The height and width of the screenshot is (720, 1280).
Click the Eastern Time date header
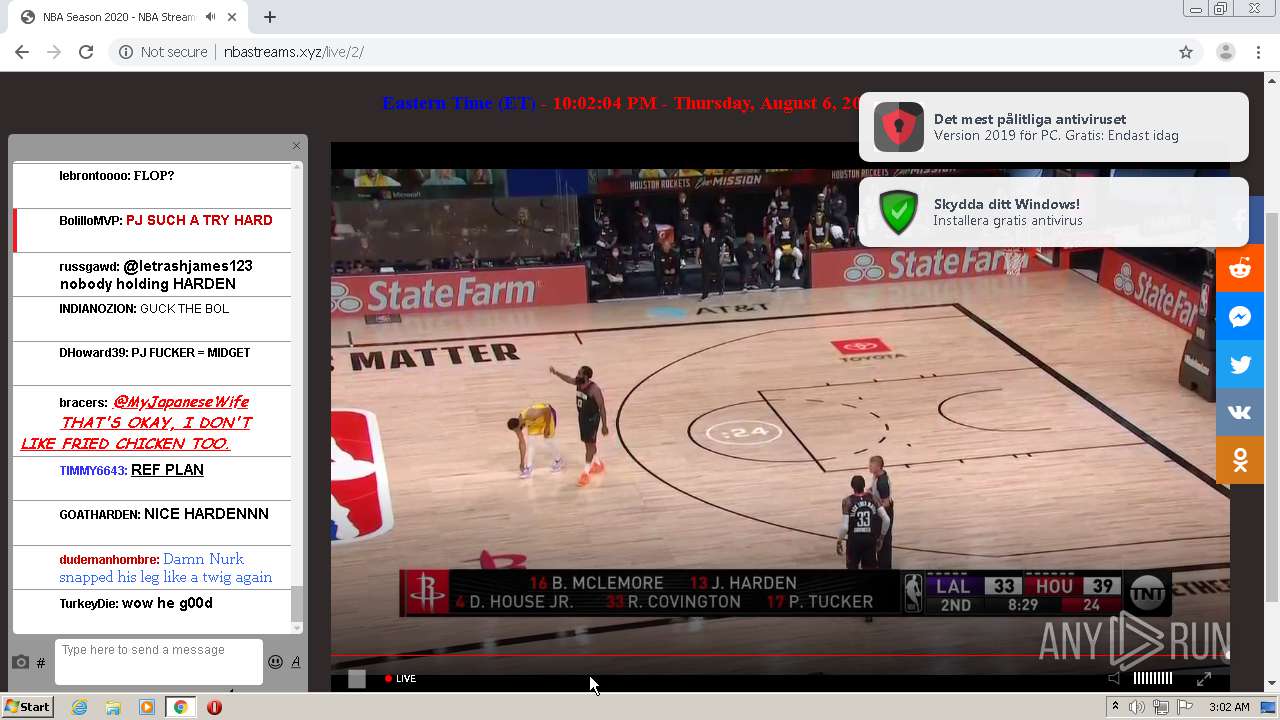point(621,103)
